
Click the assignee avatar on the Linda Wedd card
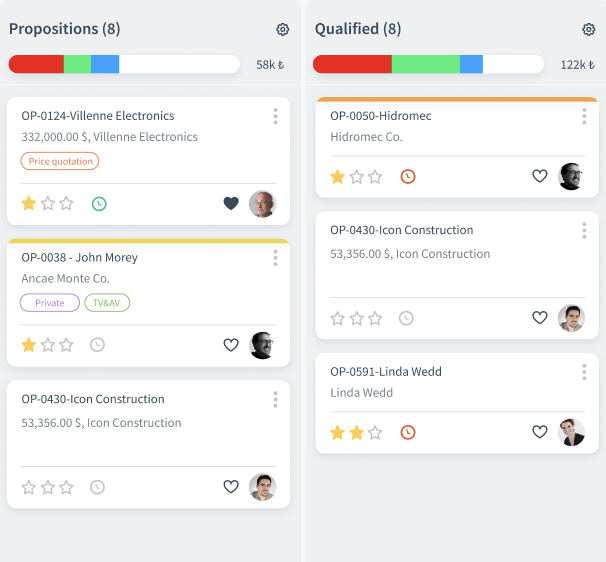tap(571, 433)
